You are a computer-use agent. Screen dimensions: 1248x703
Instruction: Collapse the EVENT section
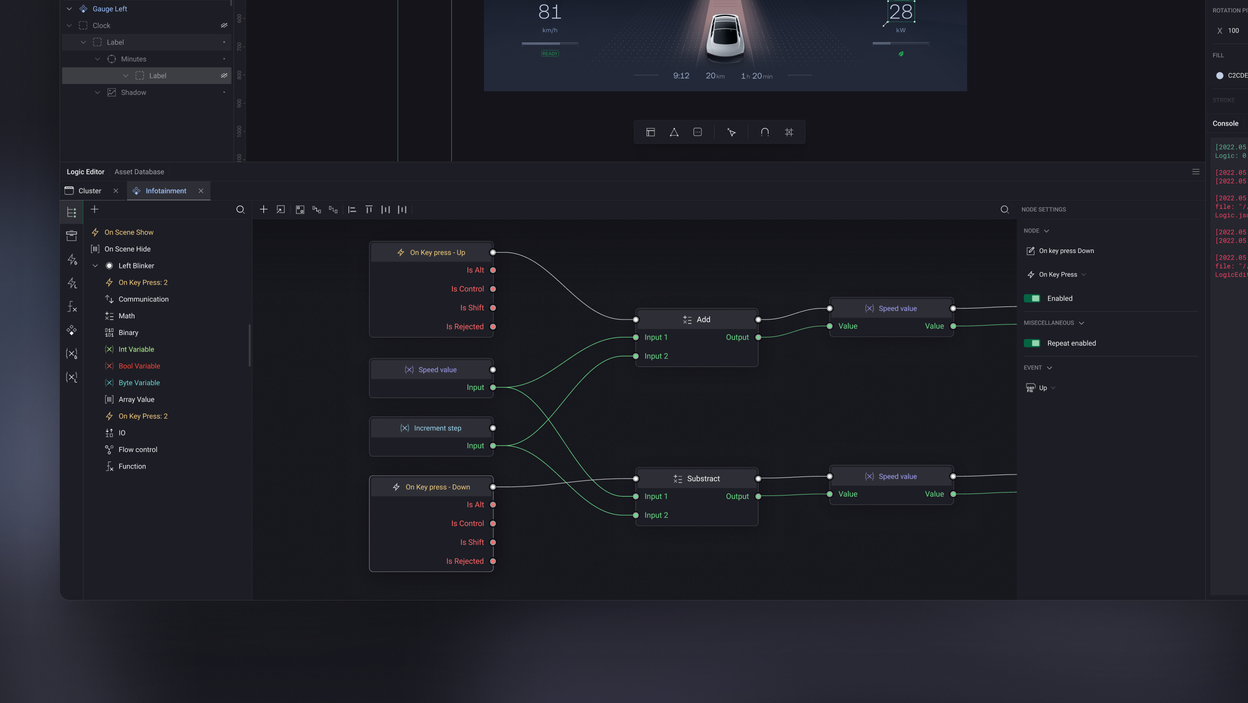coord(1049,368)
